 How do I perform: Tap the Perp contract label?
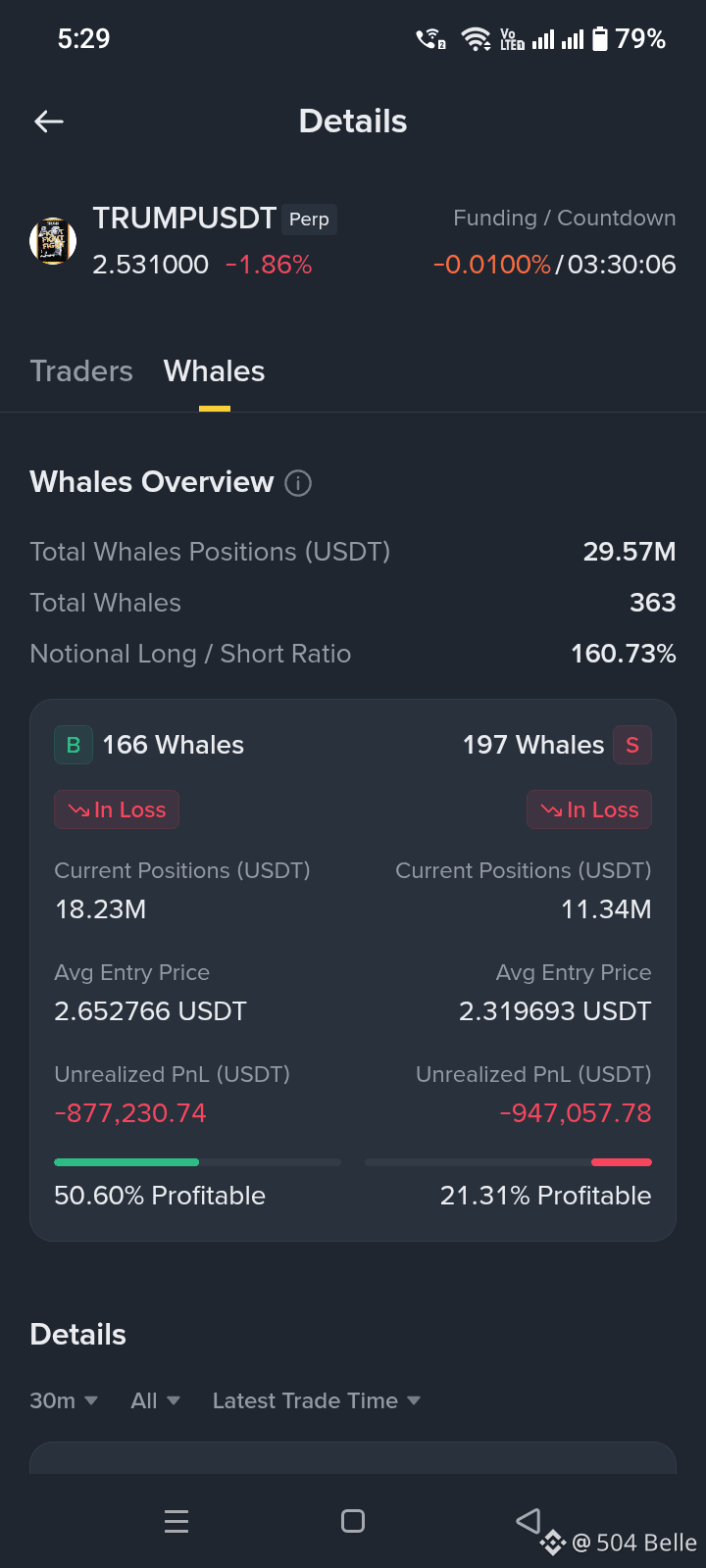pos(309,220)
